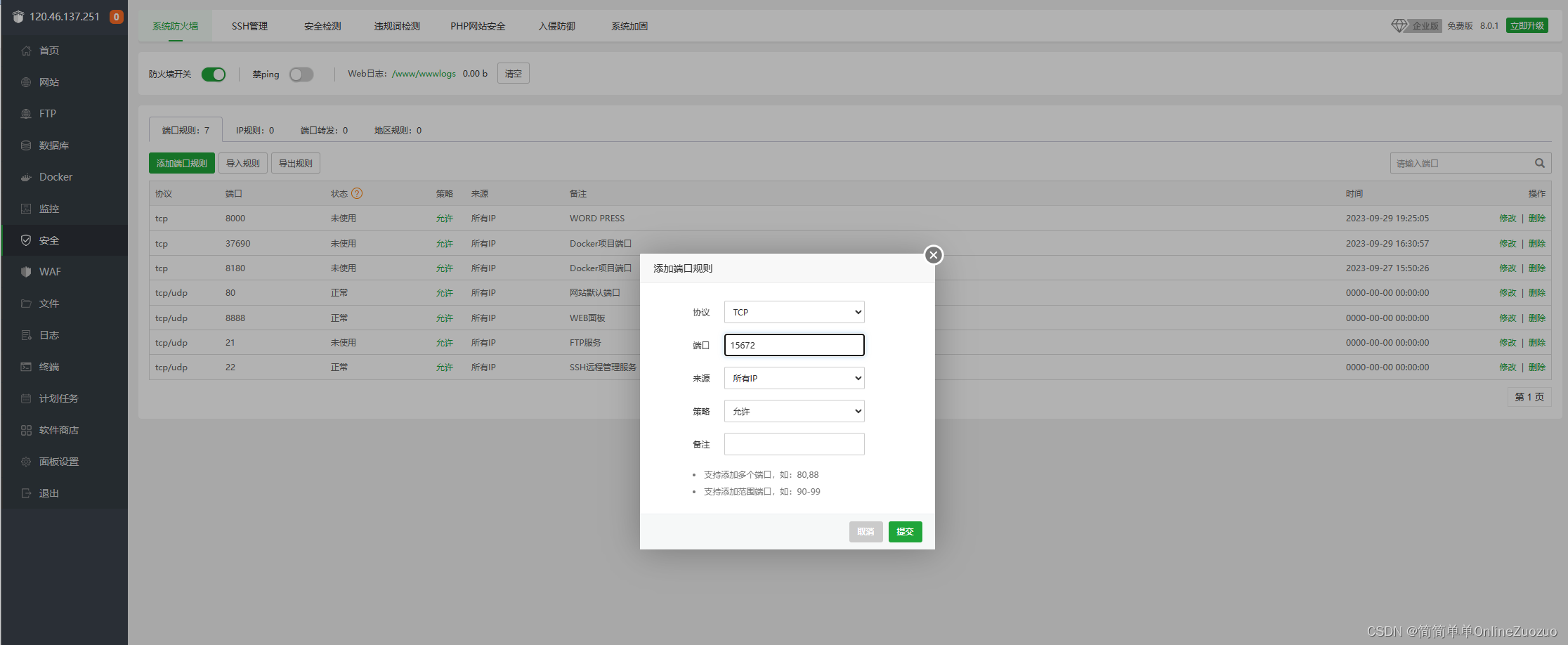Click the 清空 web log button
This screenshot has width=1568, height=645.
click(514, 73)
